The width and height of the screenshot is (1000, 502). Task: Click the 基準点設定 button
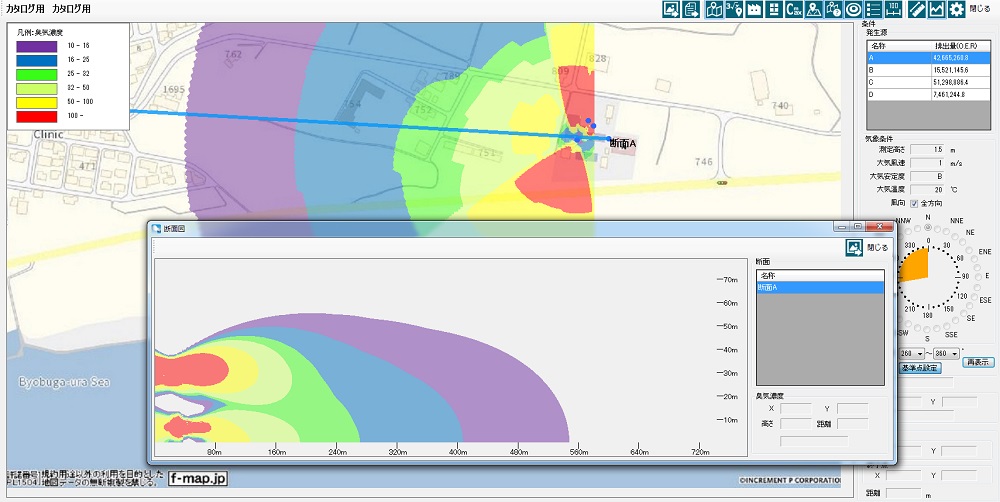point(920,368)
